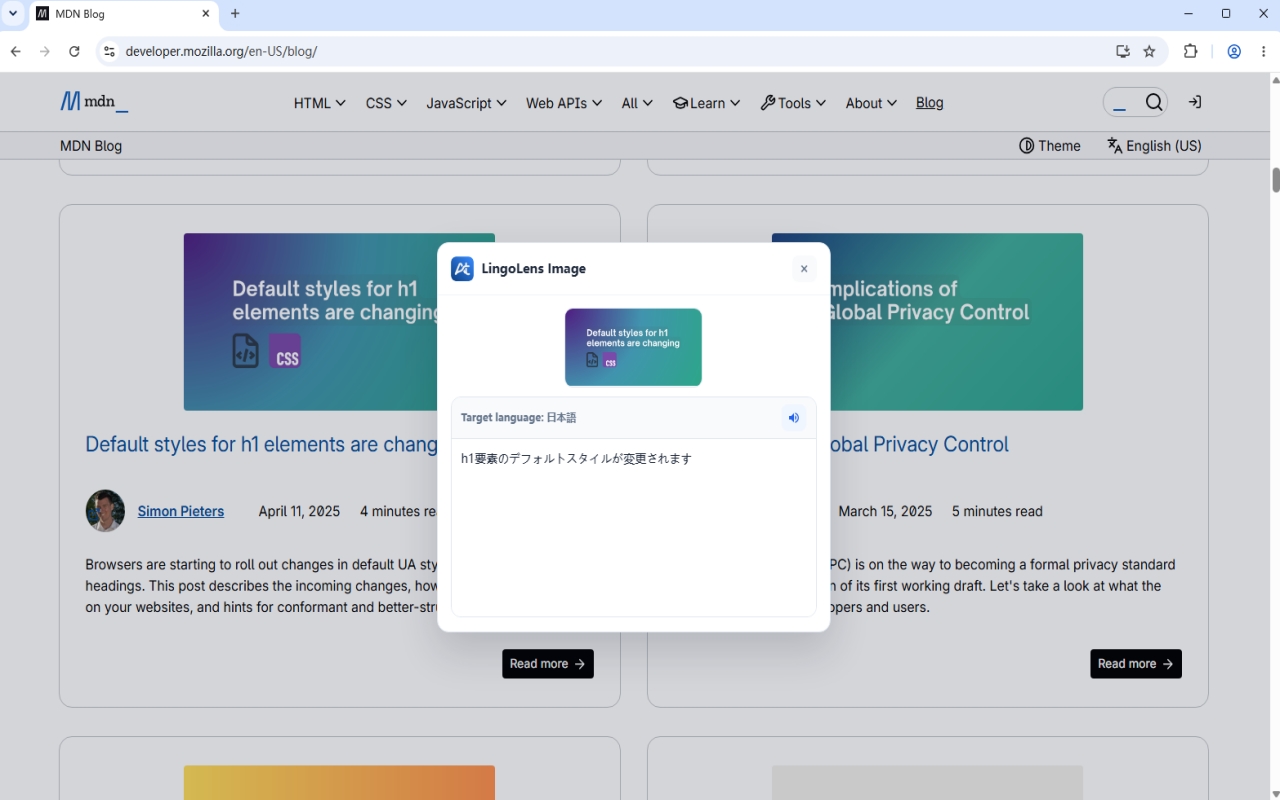Open the English (US) language selector
This screenshot has width=1280, height=800.
(x=1154, y=146)
